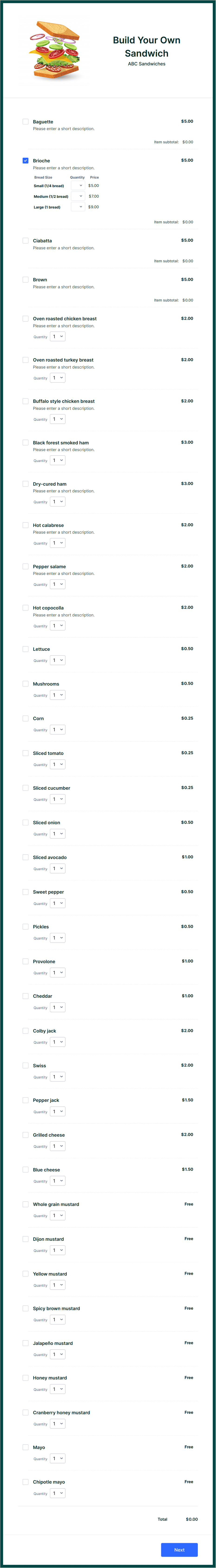Check Oven roasted chicken breast
Screen dimensions: 216x1568
pos(25,318)
